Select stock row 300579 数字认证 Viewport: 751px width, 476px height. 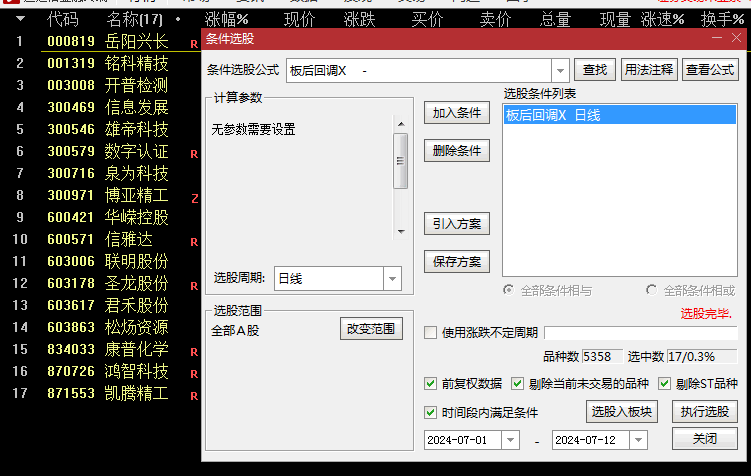pyautogui.click(x=106, y=151)
